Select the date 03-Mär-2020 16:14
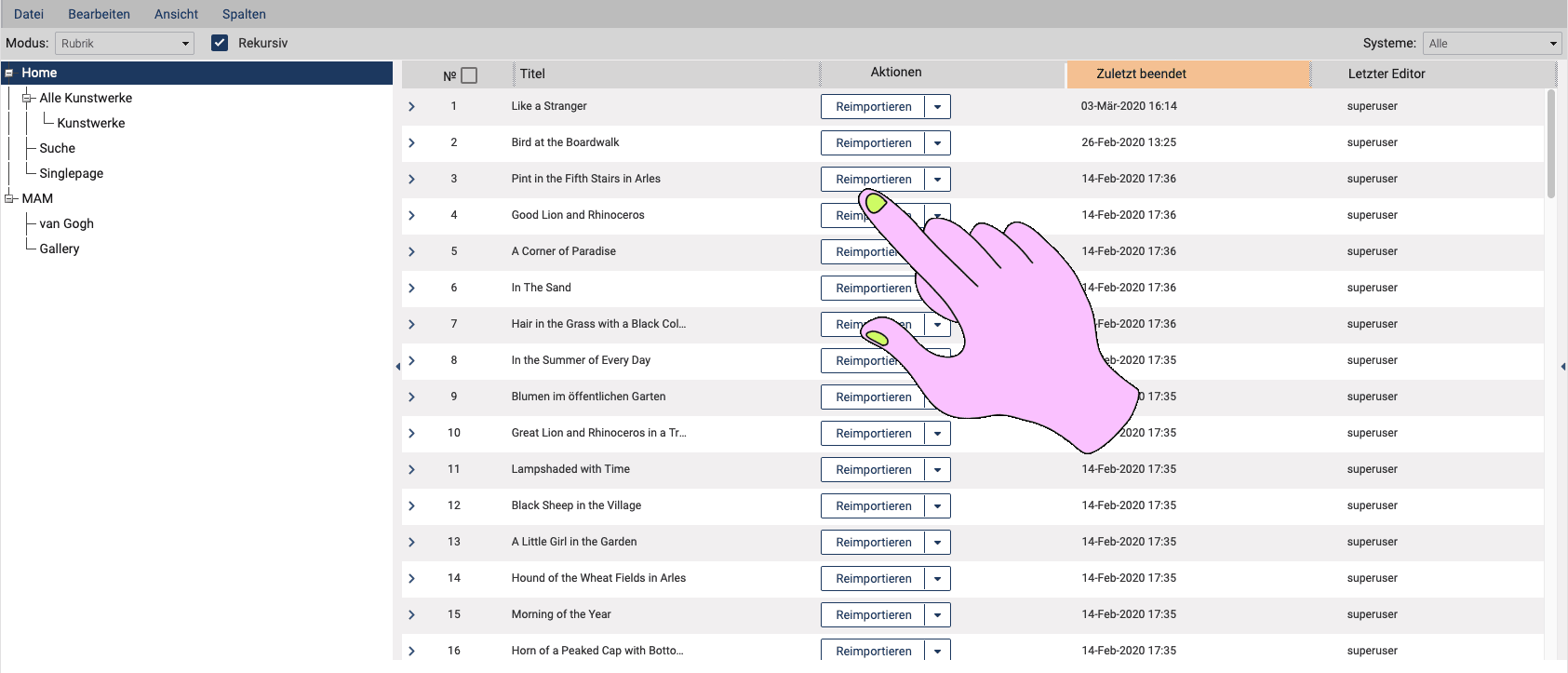 pos(1129,106)
